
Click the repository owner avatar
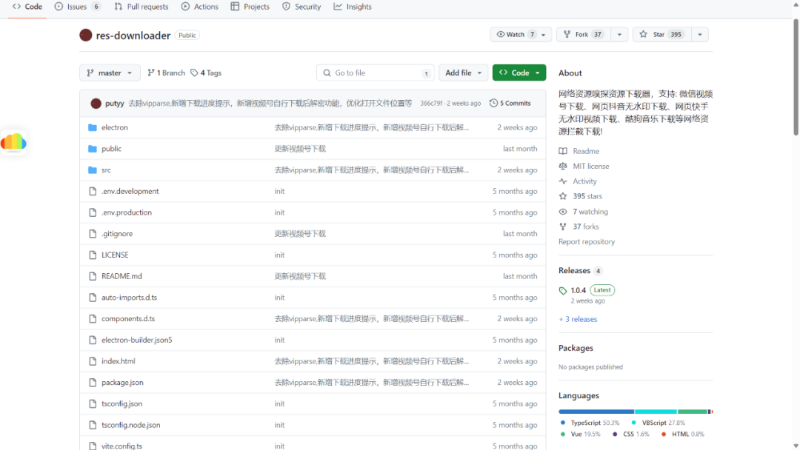pos(86,35)
